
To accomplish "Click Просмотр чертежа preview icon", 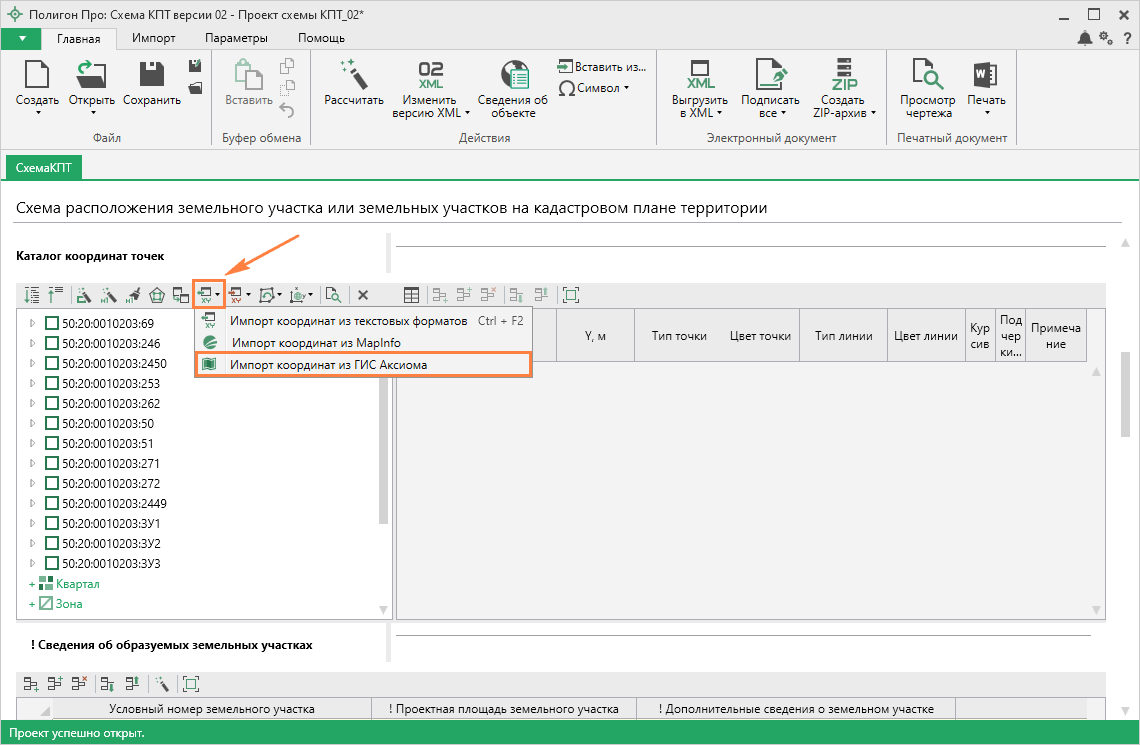I will tap(926, 75).
